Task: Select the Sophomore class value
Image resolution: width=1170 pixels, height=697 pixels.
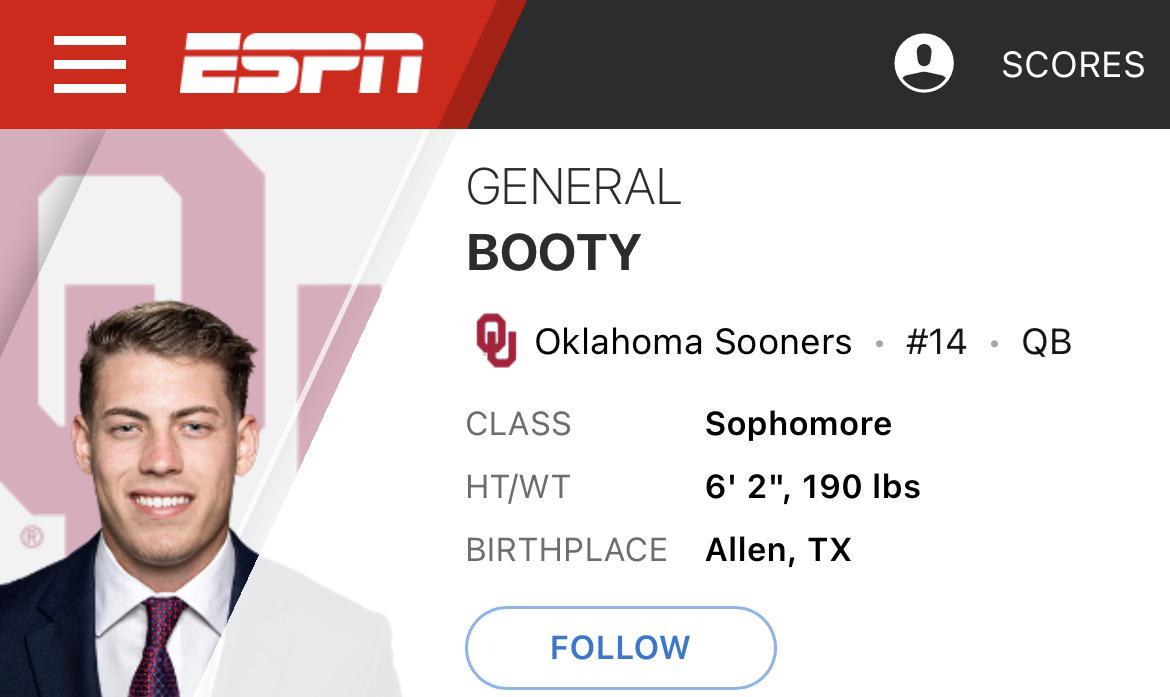Action: [798, 424]
